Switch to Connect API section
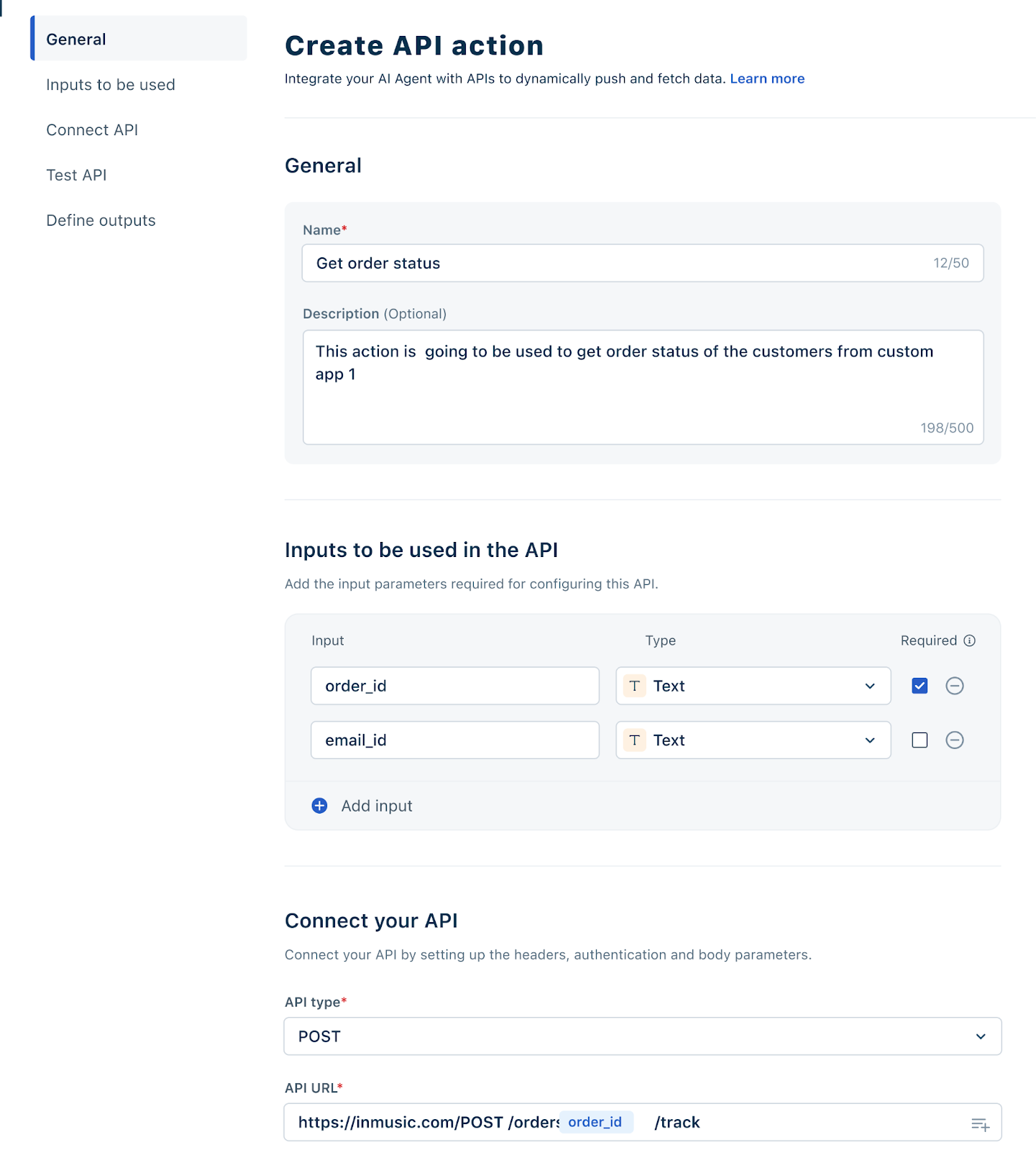Image resolution: width=1036 pixels, height=1150 pixels. [x=92, y=130]
